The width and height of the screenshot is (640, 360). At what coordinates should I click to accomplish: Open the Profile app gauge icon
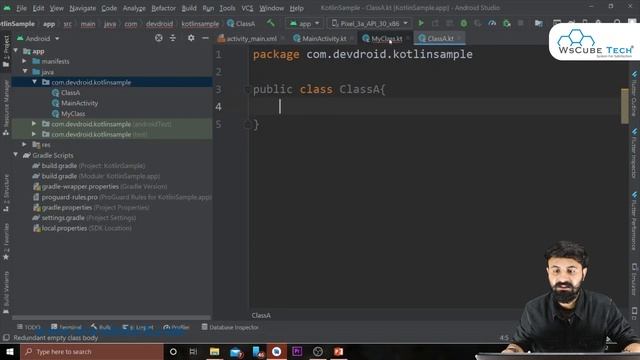pyautogui.click(x=492, y=23)
